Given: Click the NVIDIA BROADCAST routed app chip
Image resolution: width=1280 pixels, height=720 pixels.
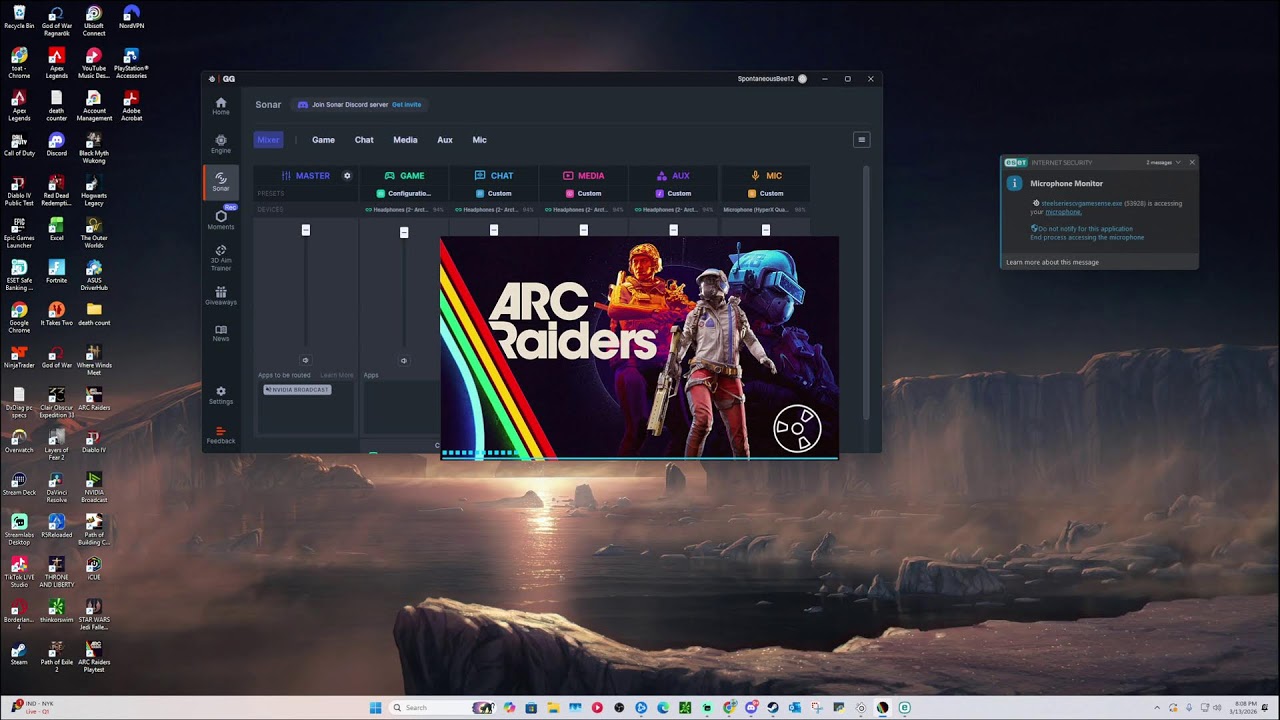Looking at the screenshot, I should 297,389.
